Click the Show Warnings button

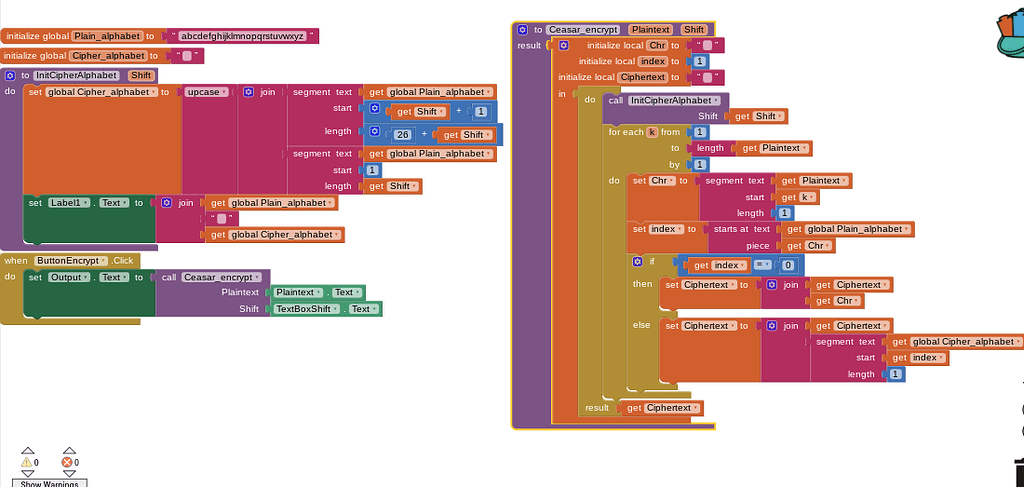coord(50,483)
